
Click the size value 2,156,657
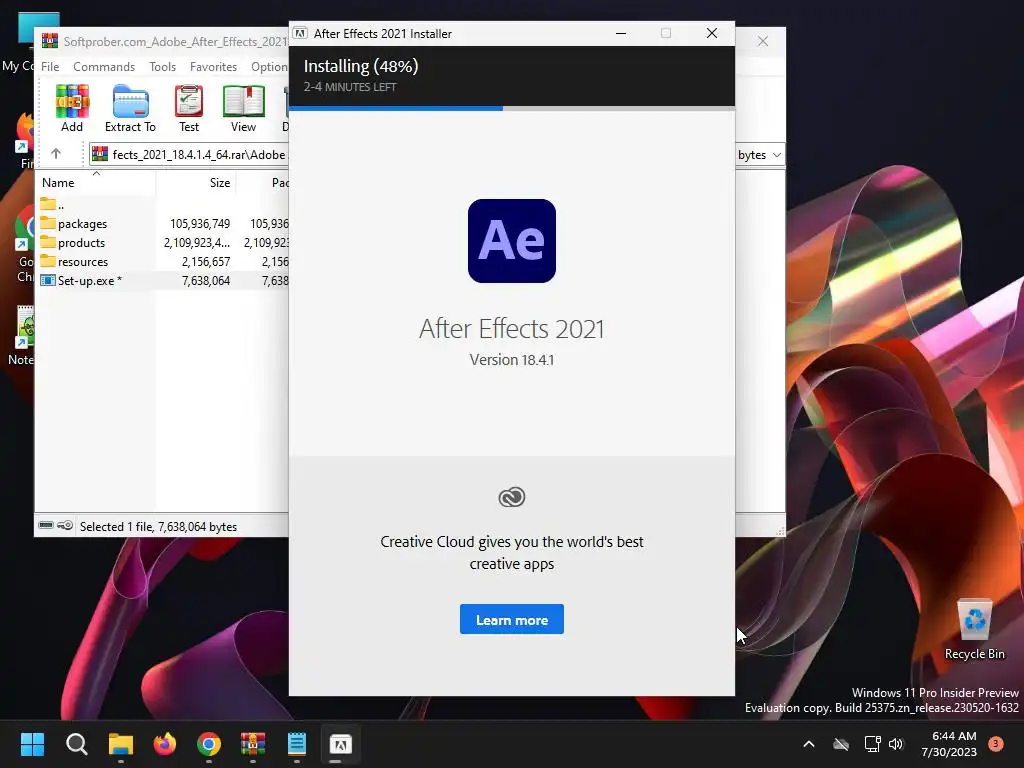pos(206,262)
